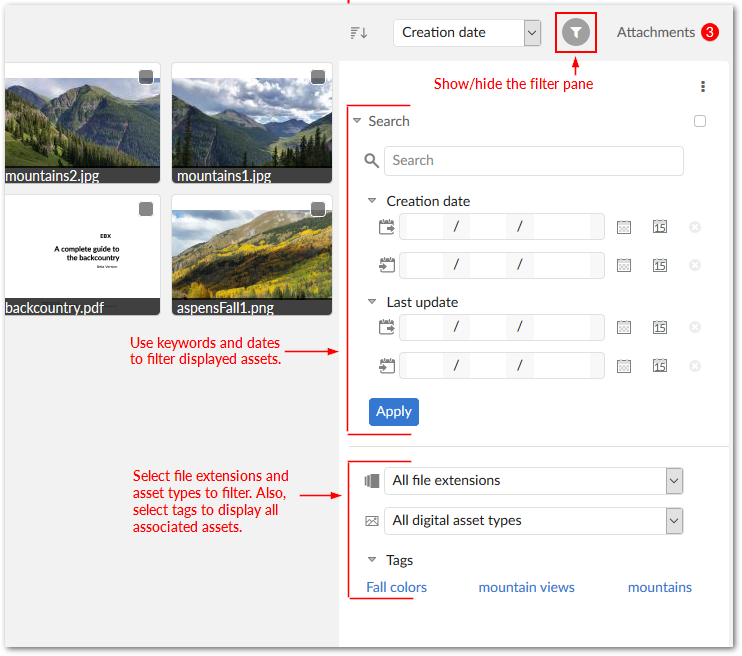Open the All file extensions dropdown
Screen dimensions: 742x656
click(x=533, y=481)
